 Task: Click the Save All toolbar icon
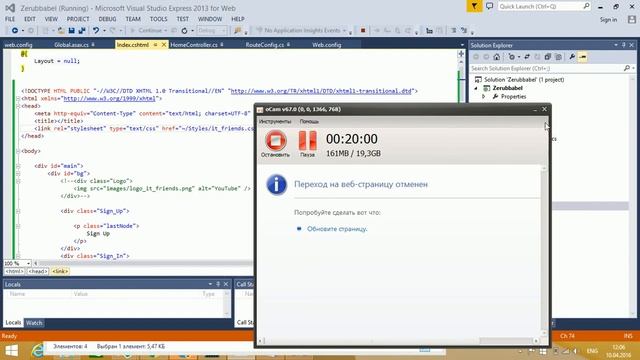(82, 31)
